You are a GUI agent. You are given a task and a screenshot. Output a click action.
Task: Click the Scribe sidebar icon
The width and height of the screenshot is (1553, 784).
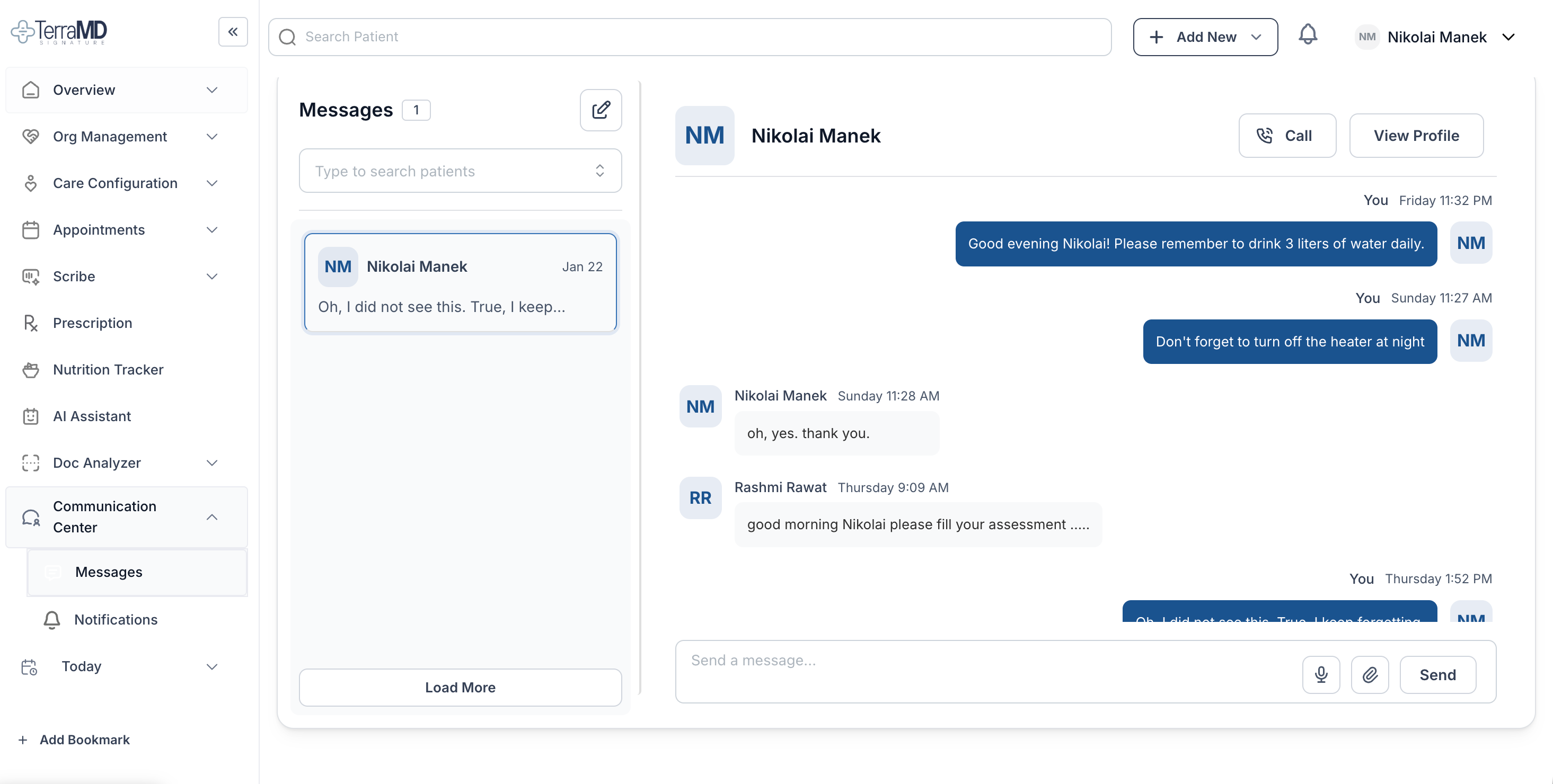click(31, 276)
